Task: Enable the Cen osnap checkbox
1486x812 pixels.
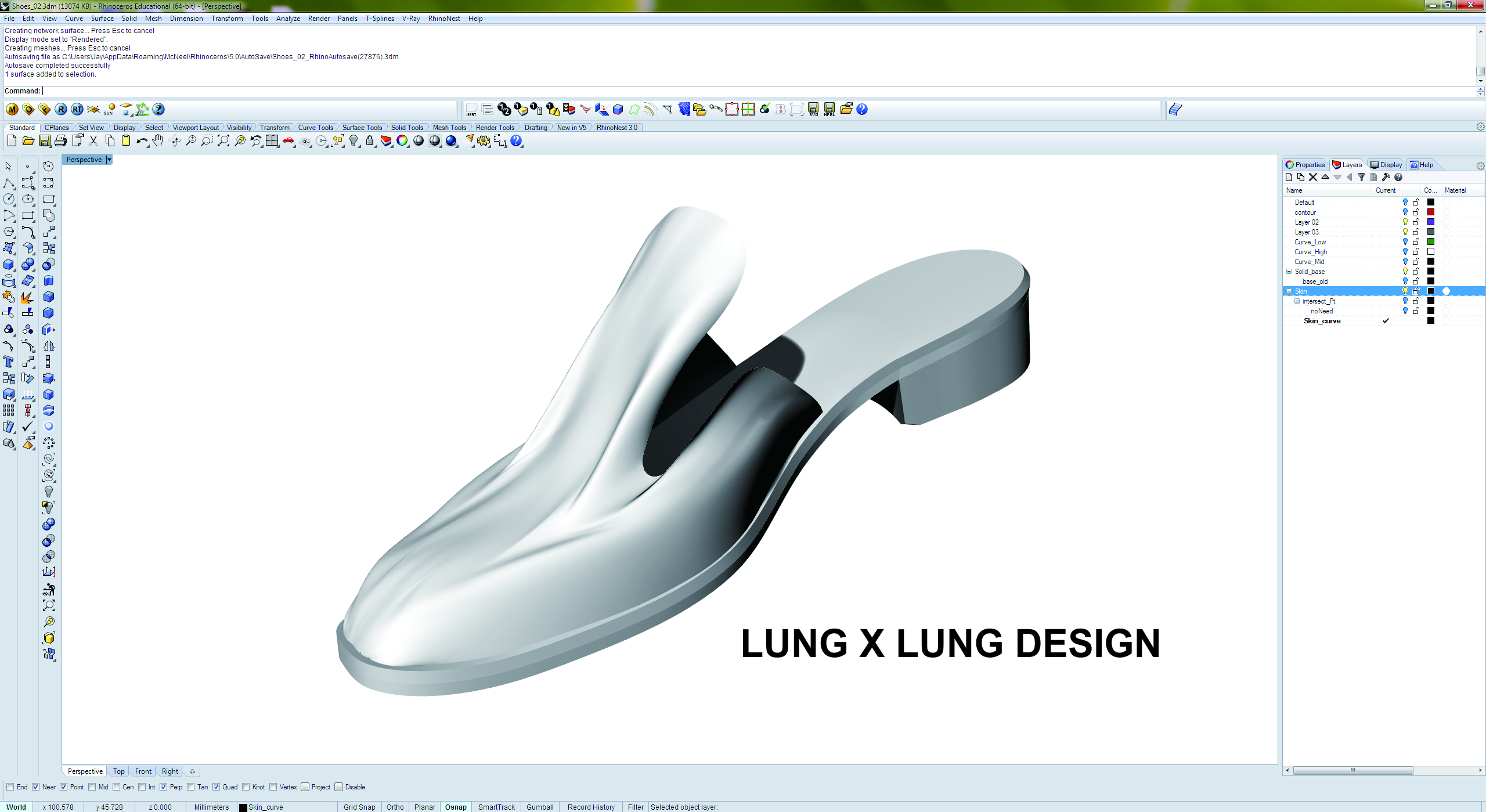Action: 116,787
